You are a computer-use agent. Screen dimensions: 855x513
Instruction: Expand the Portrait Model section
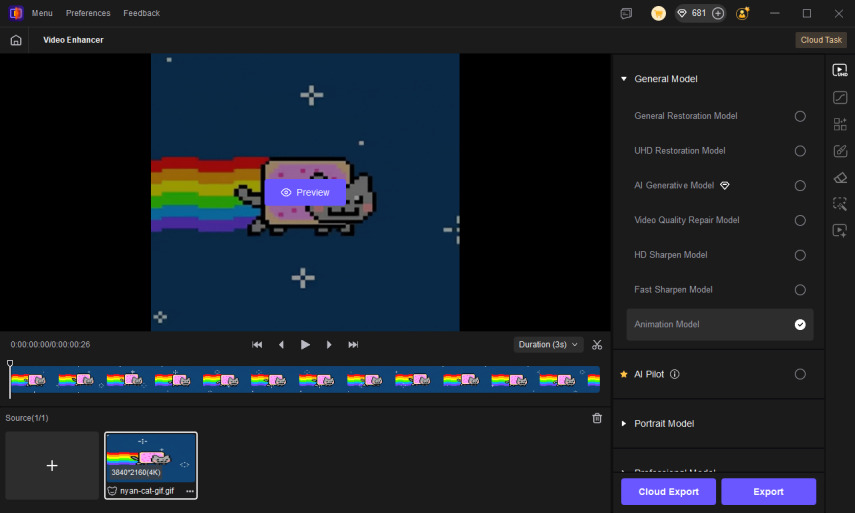click(x=624, y=424)
